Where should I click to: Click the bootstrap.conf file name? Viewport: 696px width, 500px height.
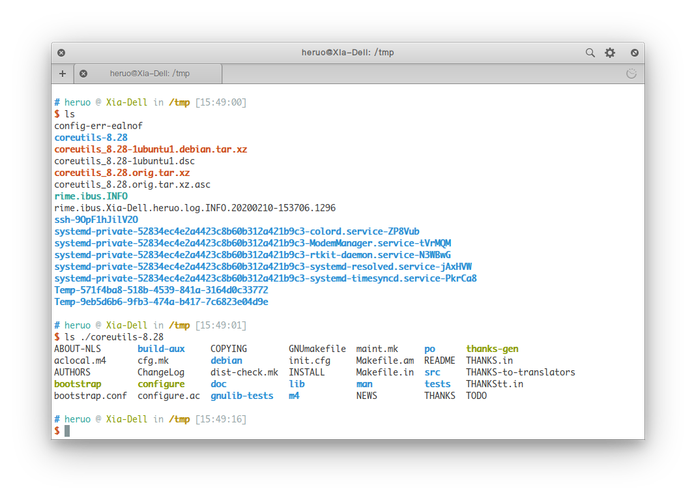point(91,396)
